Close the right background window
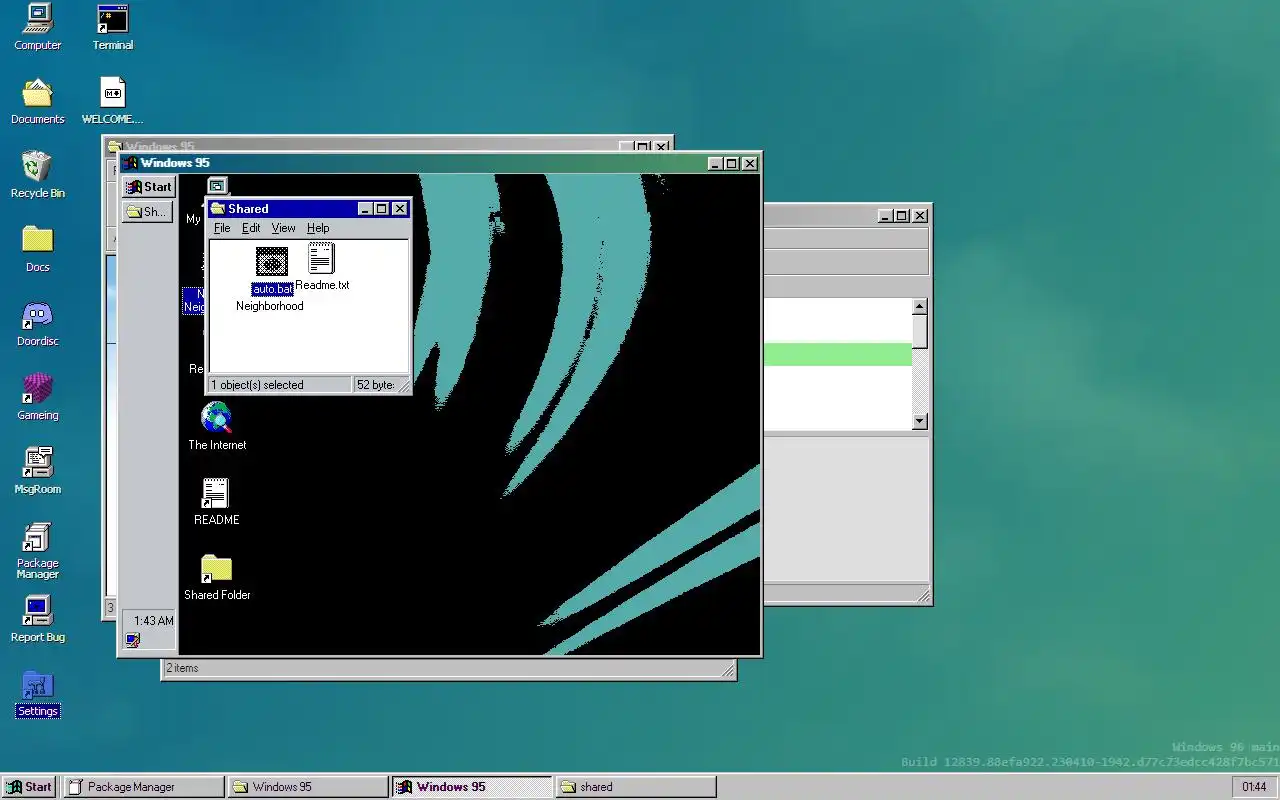 coord(920,216)
